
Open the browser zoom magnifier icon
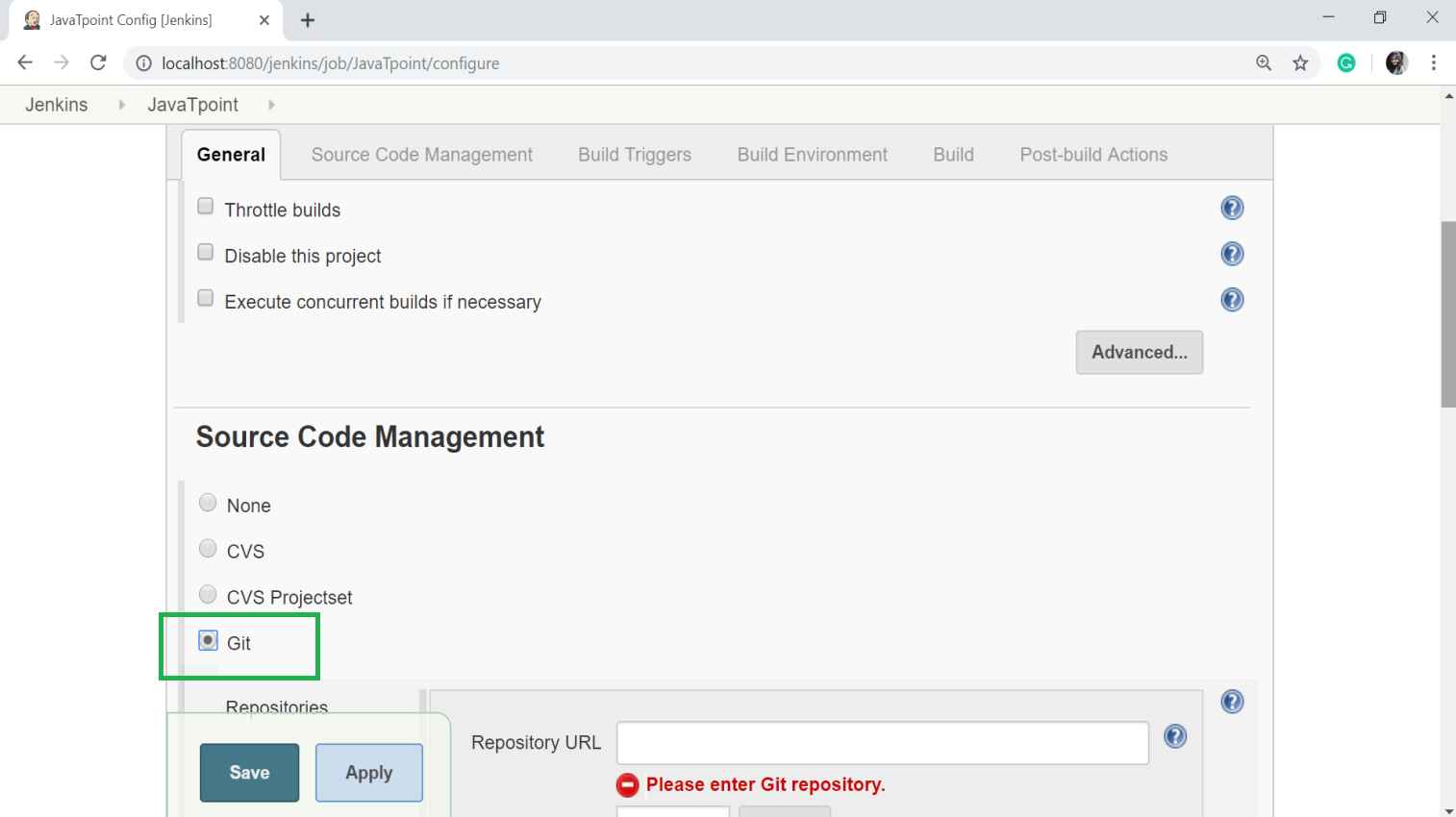tap(1264, 62)
